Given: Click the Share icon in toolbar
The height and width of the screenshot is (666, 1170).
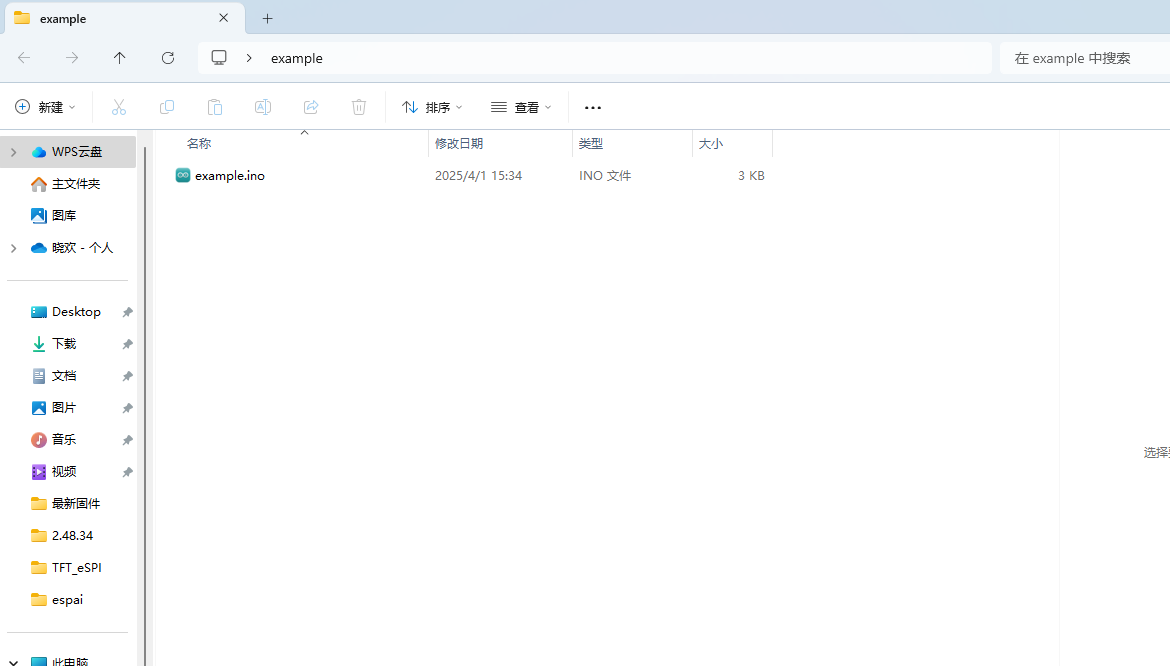Looking at the screenshot, I should coord(311,107).
